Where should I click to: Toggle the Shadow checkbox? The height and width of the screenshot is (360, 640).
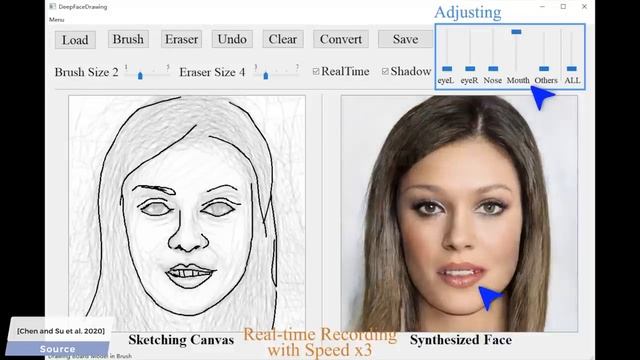pos(385,71)
